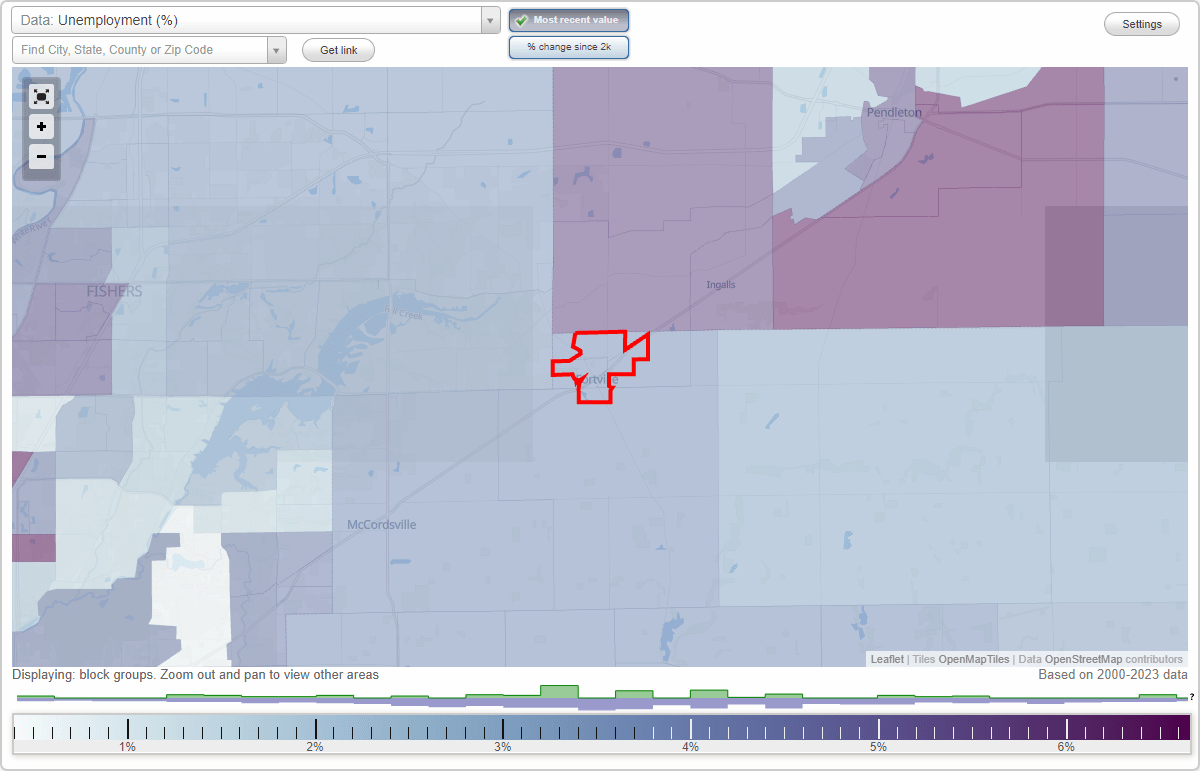This screenshot has height=771, width=1200.
Task: Click the green checkmark on Most recent value
Action: (x=523, y=20)
